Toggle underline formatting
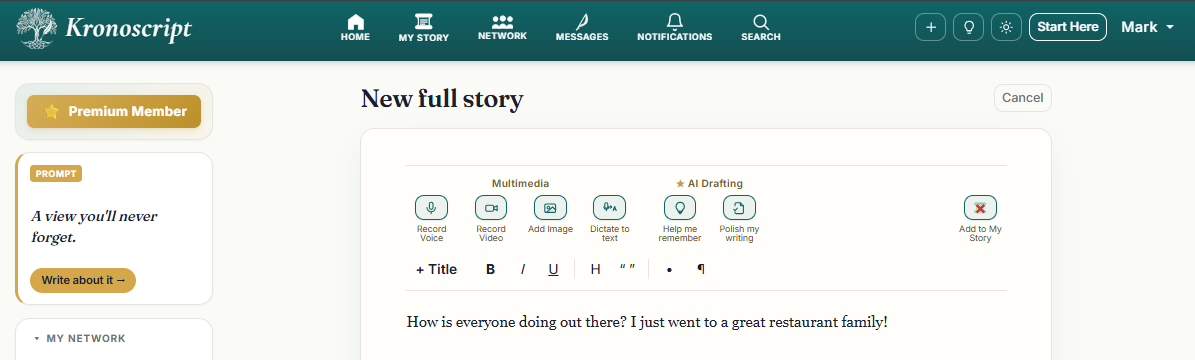Screen dimensions: 1195x360 553,269
